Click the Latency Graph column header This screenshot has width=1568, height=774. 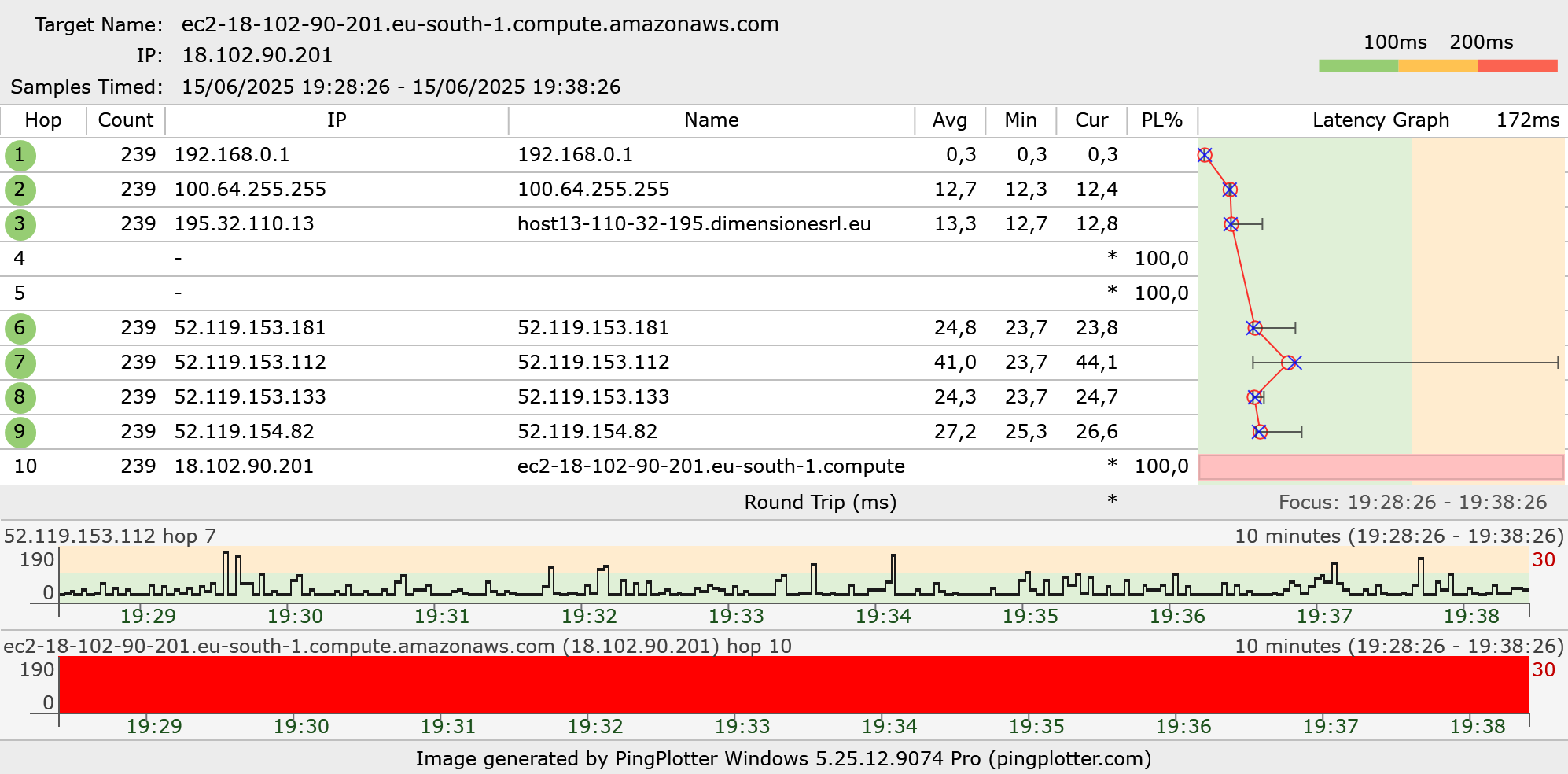click(x=1380, y=120)
